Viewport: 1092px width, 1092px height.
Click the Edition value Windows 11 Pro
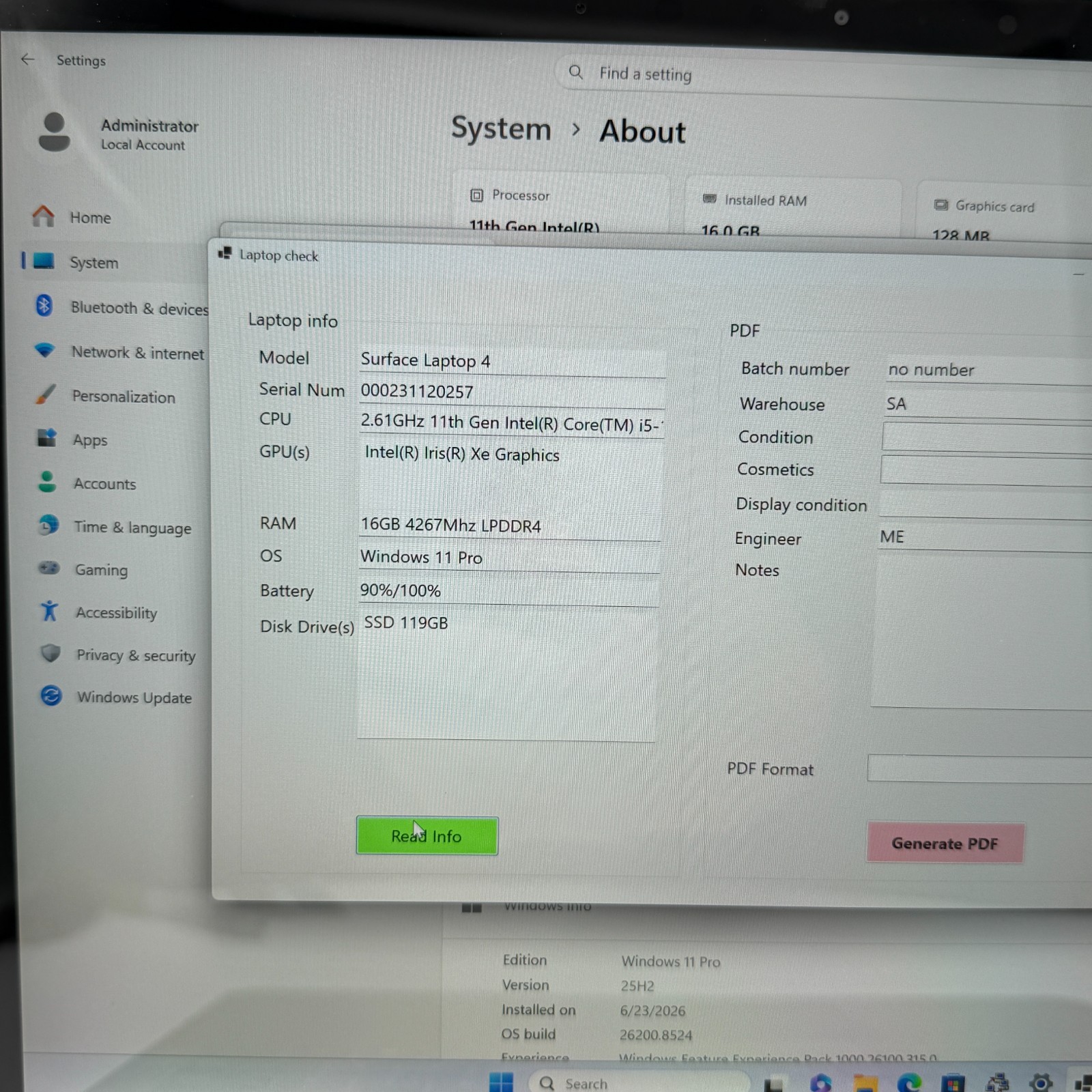click(671, 962)
